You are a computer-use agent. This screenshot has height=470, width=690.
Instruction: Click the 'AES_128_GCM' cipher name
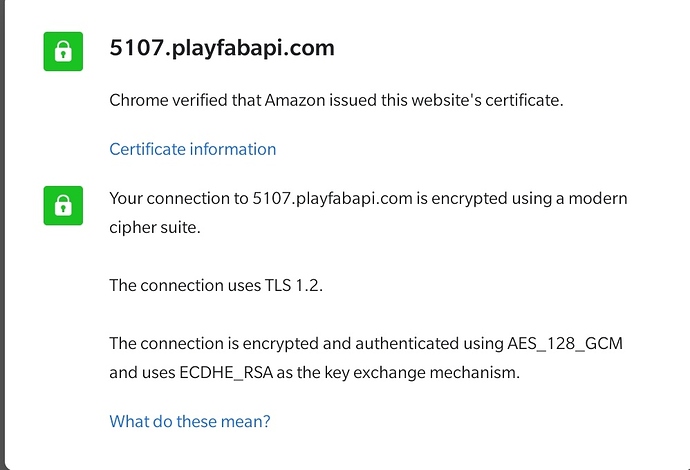pyautogui.click(x=565, y=343)
